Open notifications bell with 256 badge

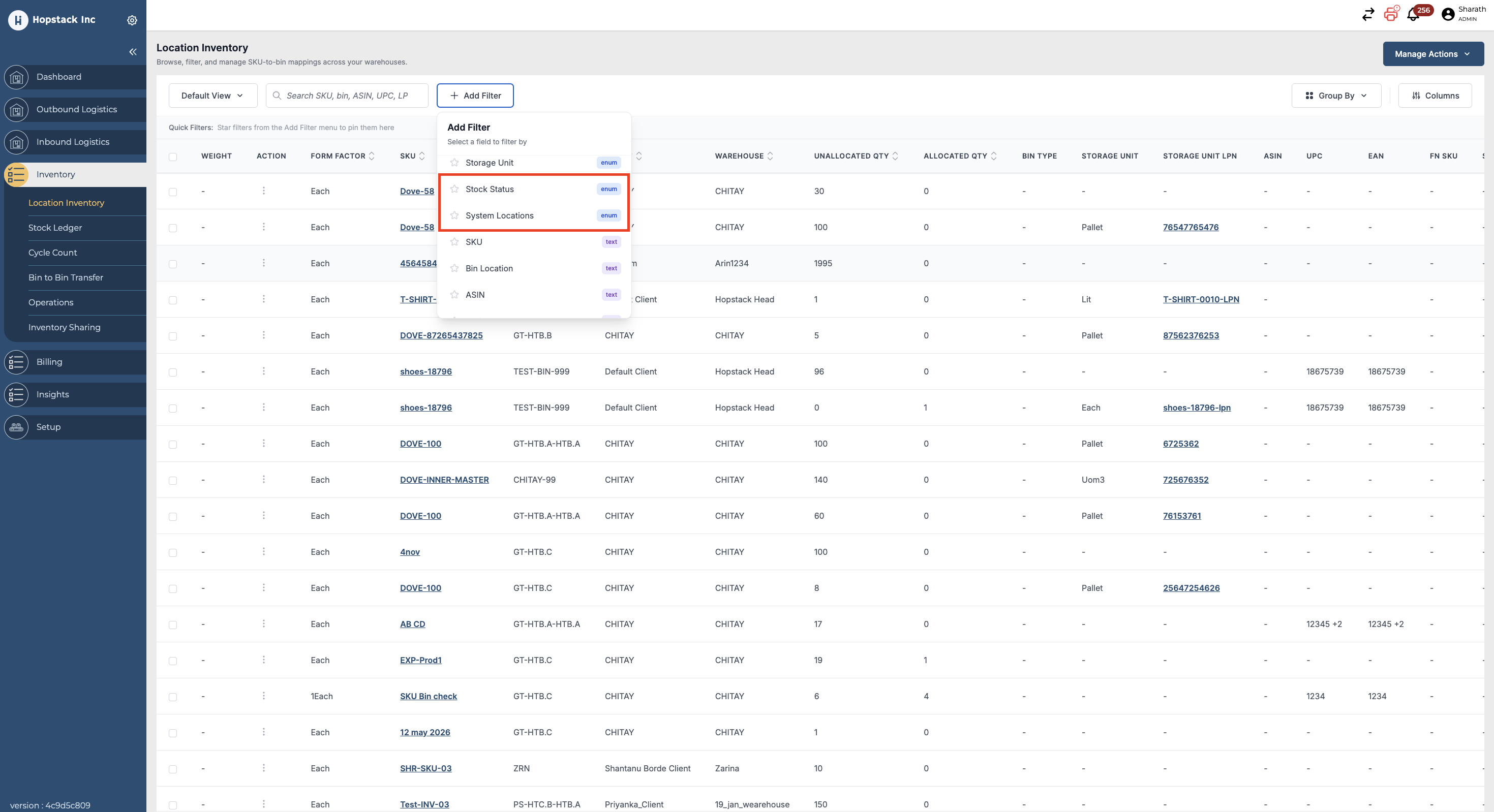click(x=1413, y=15)
